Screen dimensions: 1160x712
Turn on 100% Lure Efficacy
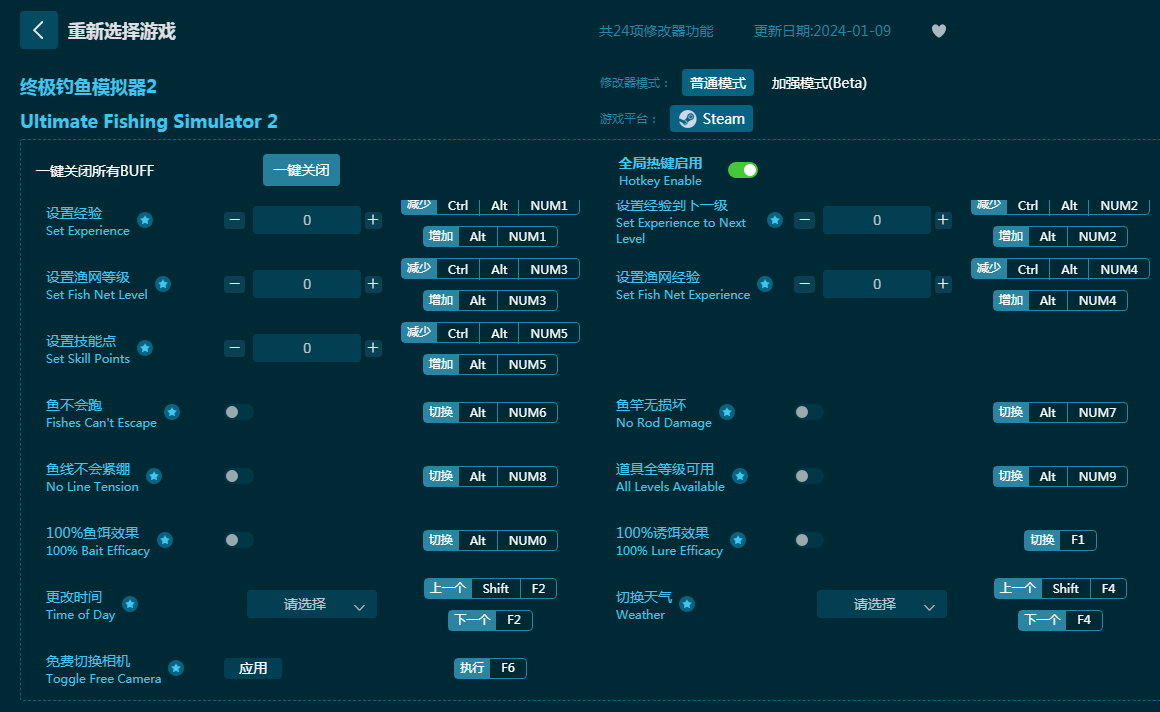coord(809,540)
